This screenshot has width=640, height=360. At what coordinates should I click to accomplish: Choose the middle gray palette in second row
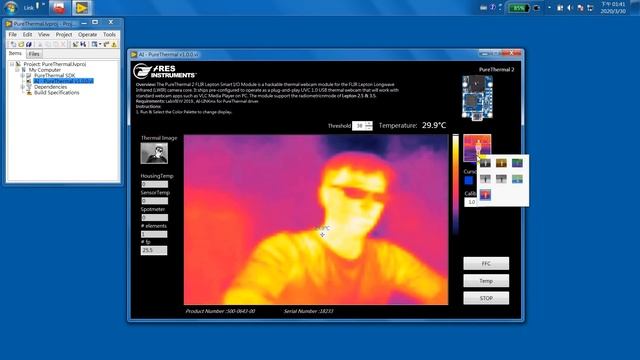click(x=501, y=179)
